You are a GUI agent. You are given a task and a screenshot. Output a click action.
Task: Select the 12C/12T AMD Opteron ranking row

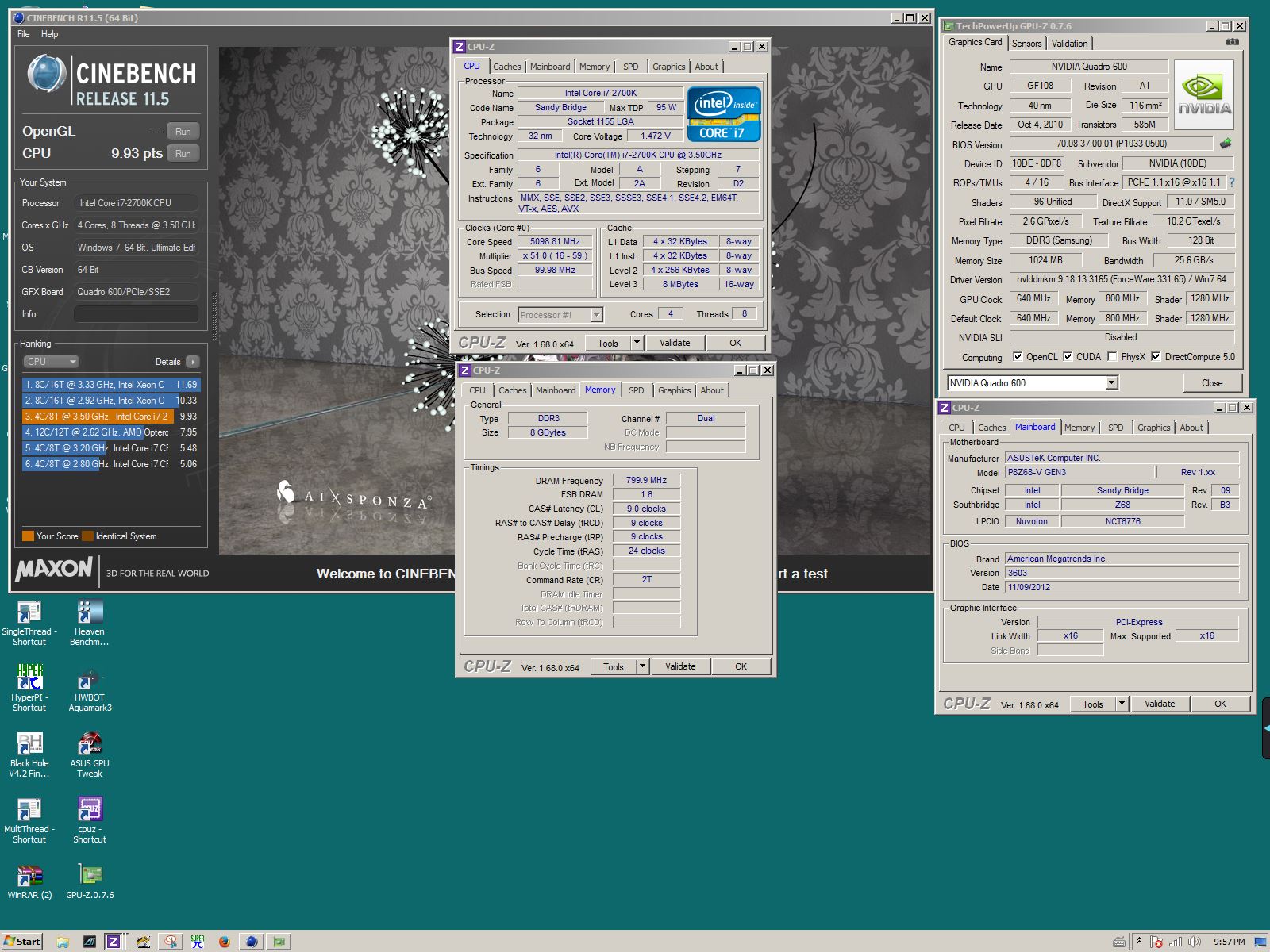(x=110, y=432)
